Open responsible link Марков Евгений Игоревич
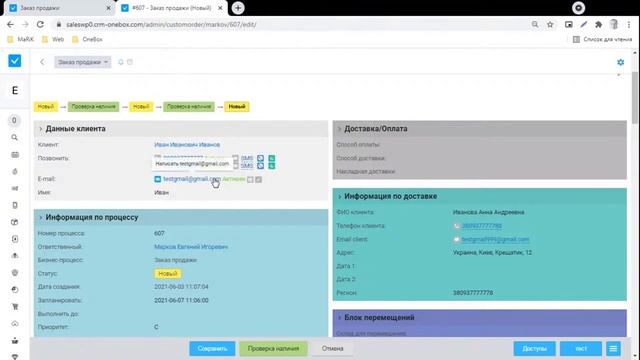The width and height of the screenshot is (640, 360). [191, 247]
